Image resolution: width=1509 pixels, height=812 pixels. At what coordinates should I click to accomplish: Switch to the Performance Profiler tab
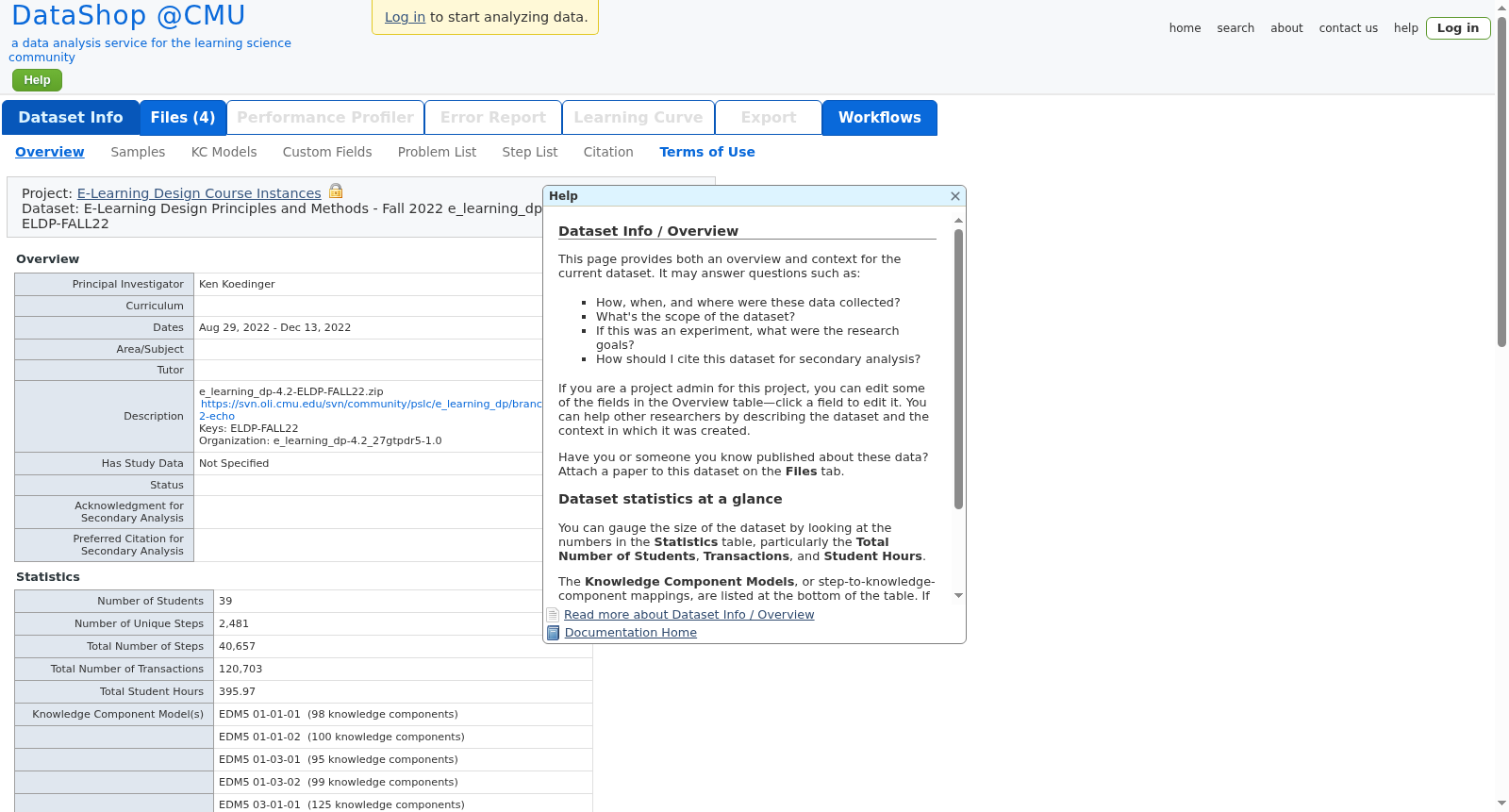click(325, 118)
